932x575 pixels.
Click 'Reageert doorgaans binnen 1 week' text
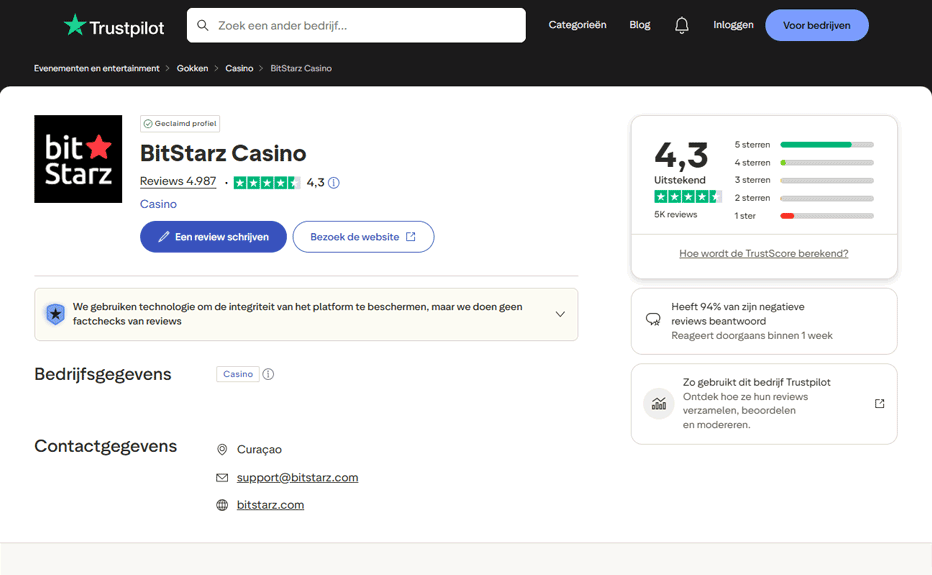click(x=752, y=336)
